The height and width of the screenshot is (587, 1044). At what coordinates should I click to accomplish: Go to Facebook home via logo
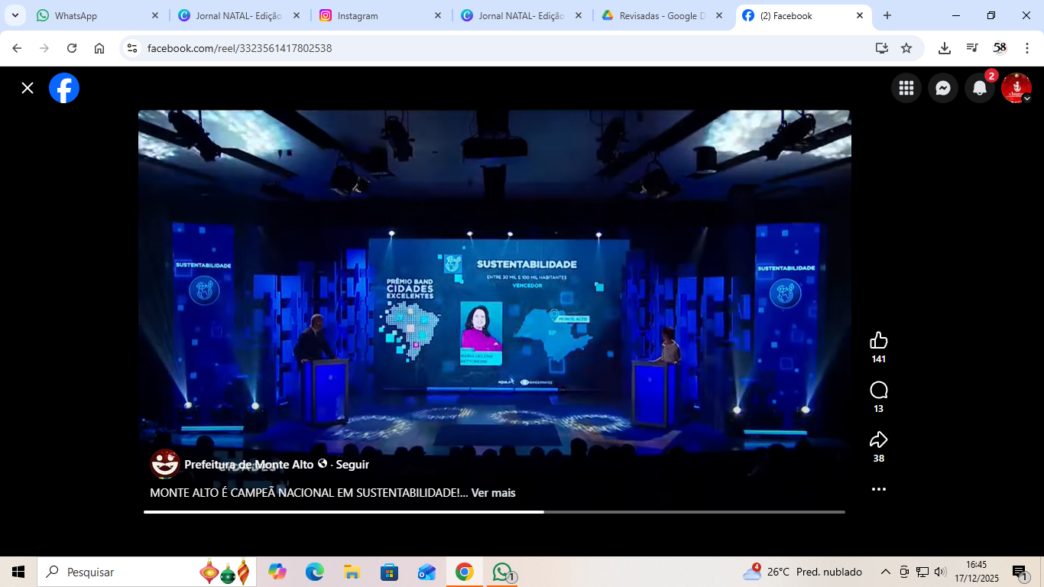coord(64,88)
